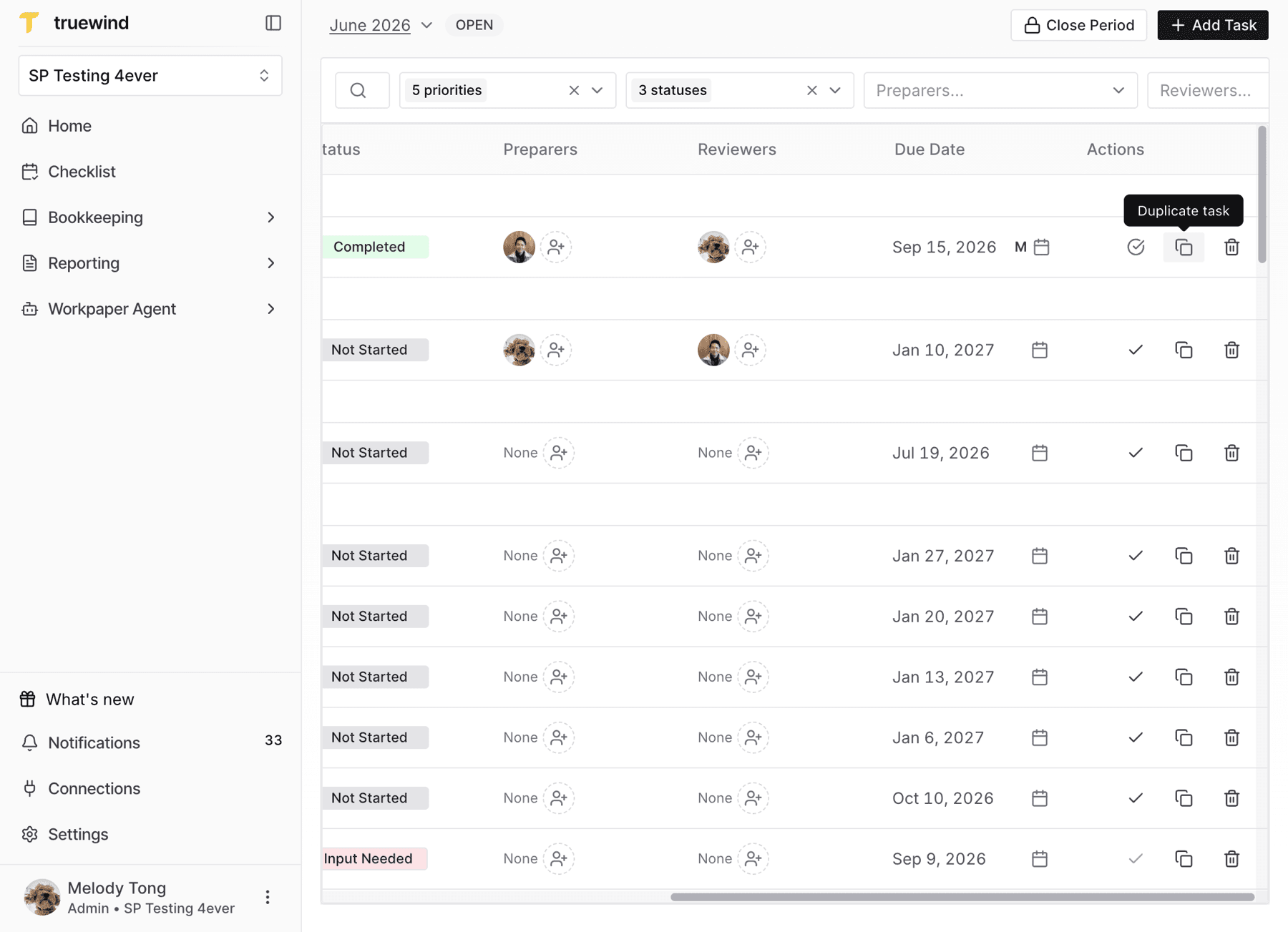The width and height of the screenshot is (1288, 932).
Task: Duplicate the Jul 19, 2026 task
Action: pos(1184,453)
